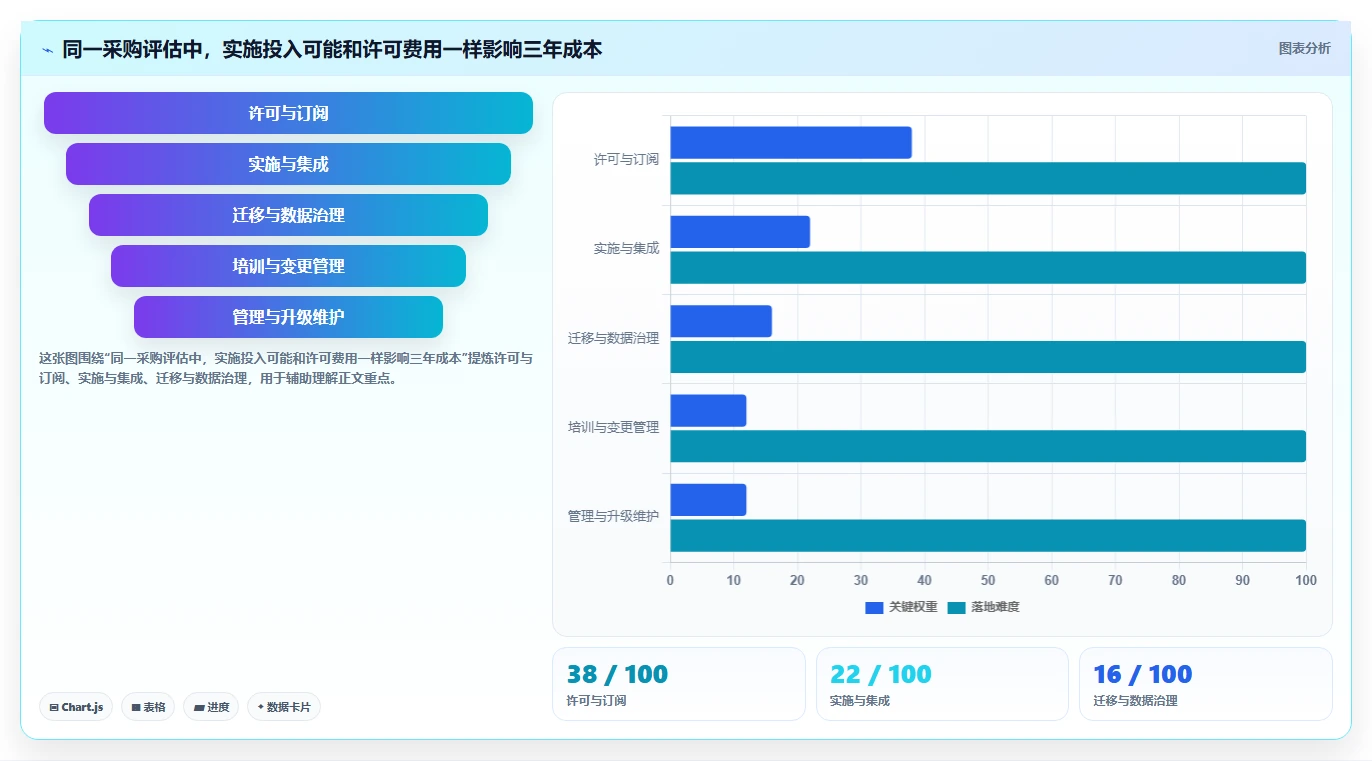Toggle the 关键权重 legend entry
This screenshot has height=761, width=1372.
(x=901, y=607)
